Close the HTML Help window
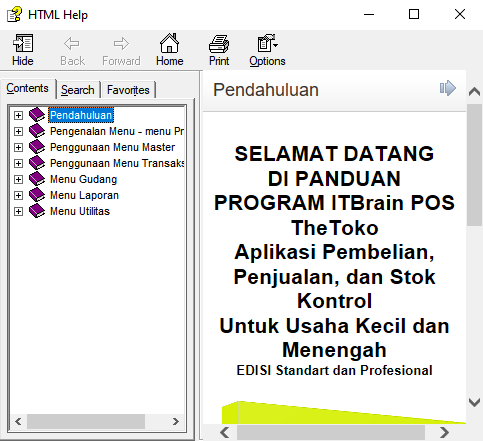This screenshot has width=483, height=441. point(460,14)
